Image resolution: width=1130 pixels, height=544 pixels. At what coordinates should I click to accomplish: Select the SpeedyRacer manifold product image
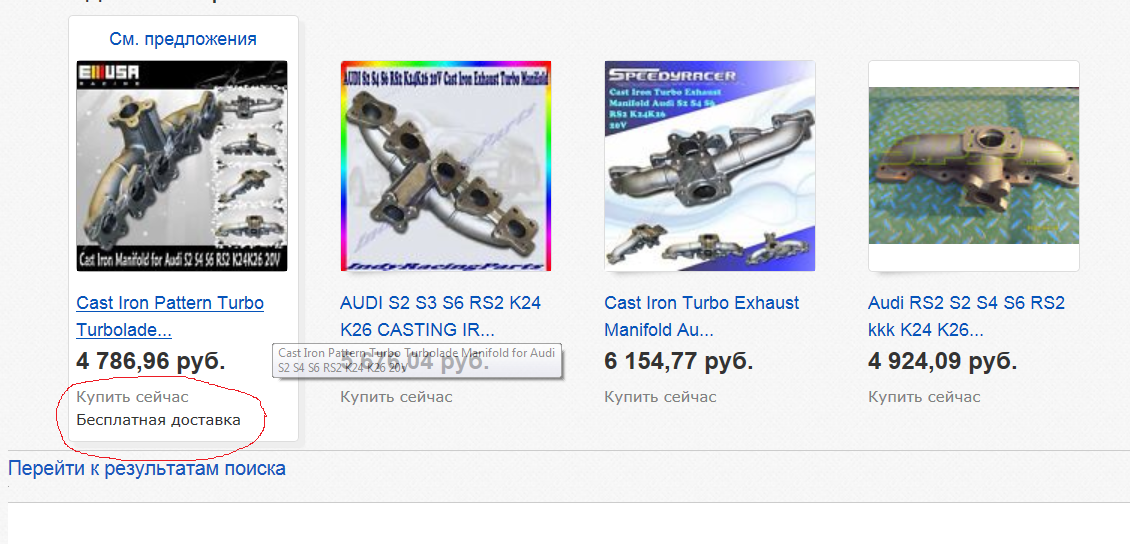click(x=710, y=166)
